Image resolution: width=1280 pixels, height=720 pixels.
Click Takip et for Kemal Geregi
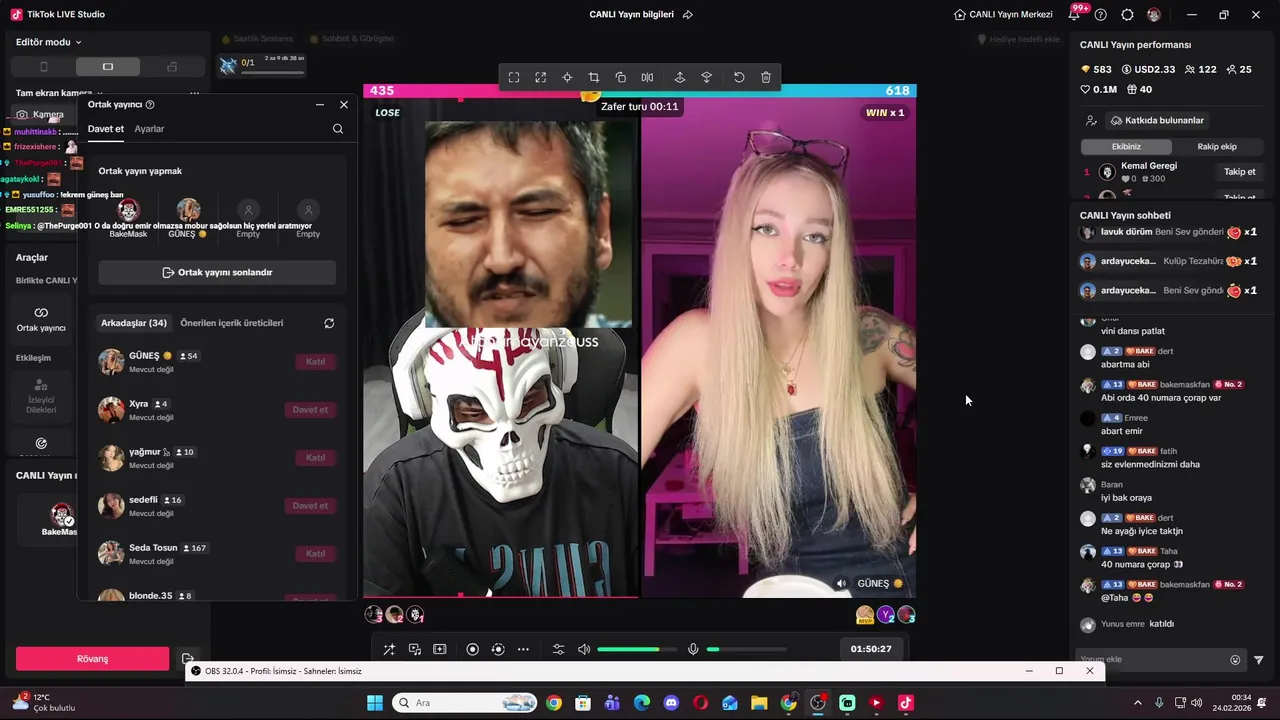pos(1240,172)
